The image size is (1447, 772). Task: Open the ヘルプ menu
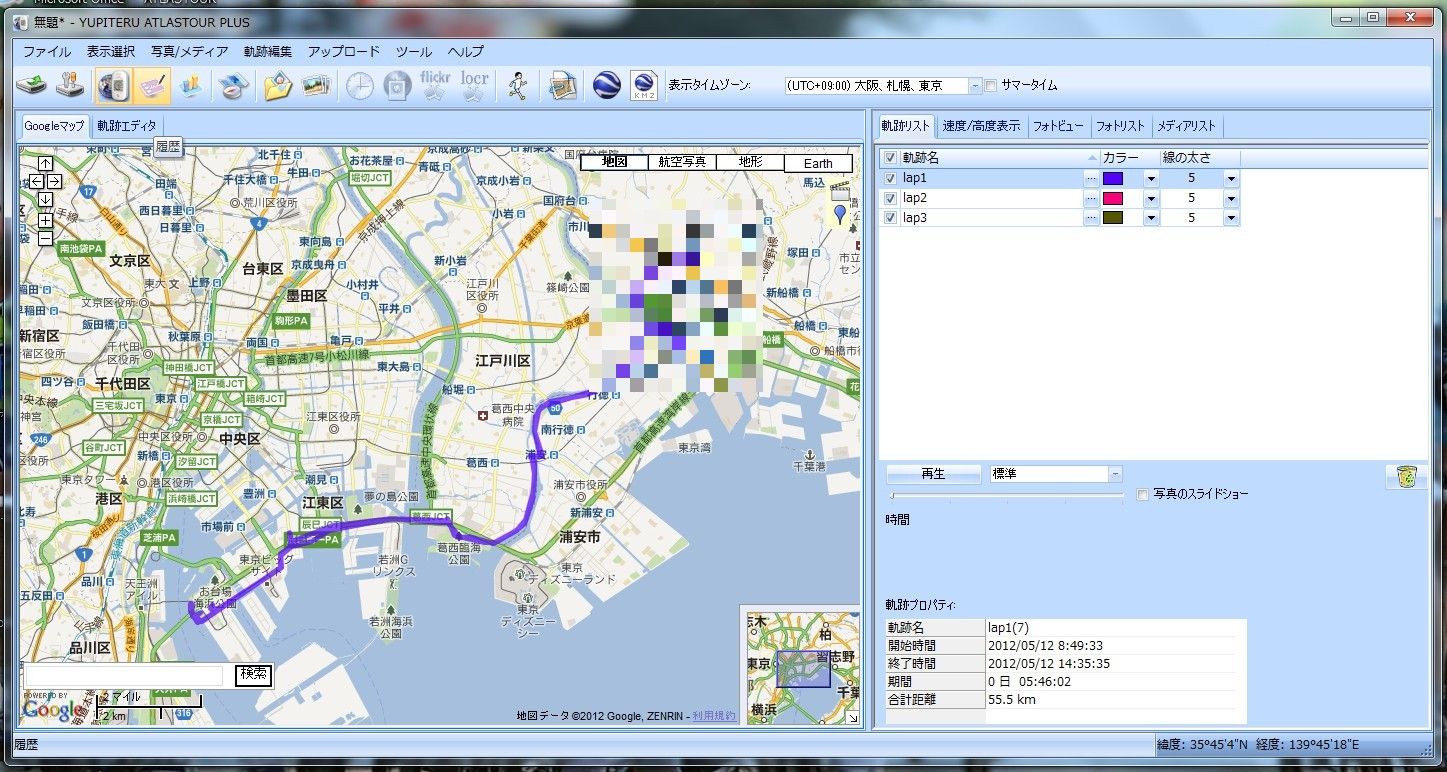point(466,52)
